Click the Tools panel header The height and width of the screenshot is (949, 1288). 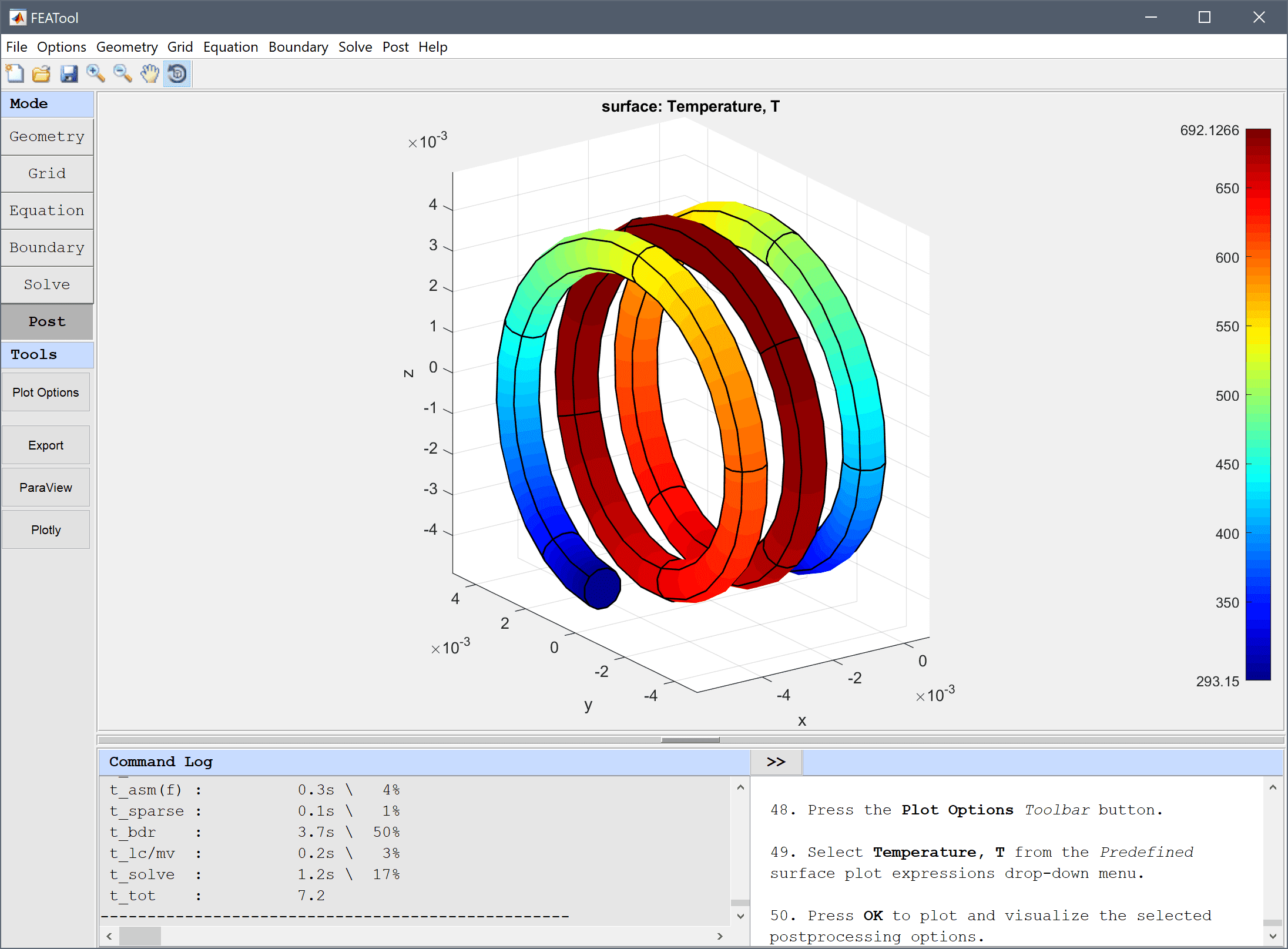pos(47,354)
